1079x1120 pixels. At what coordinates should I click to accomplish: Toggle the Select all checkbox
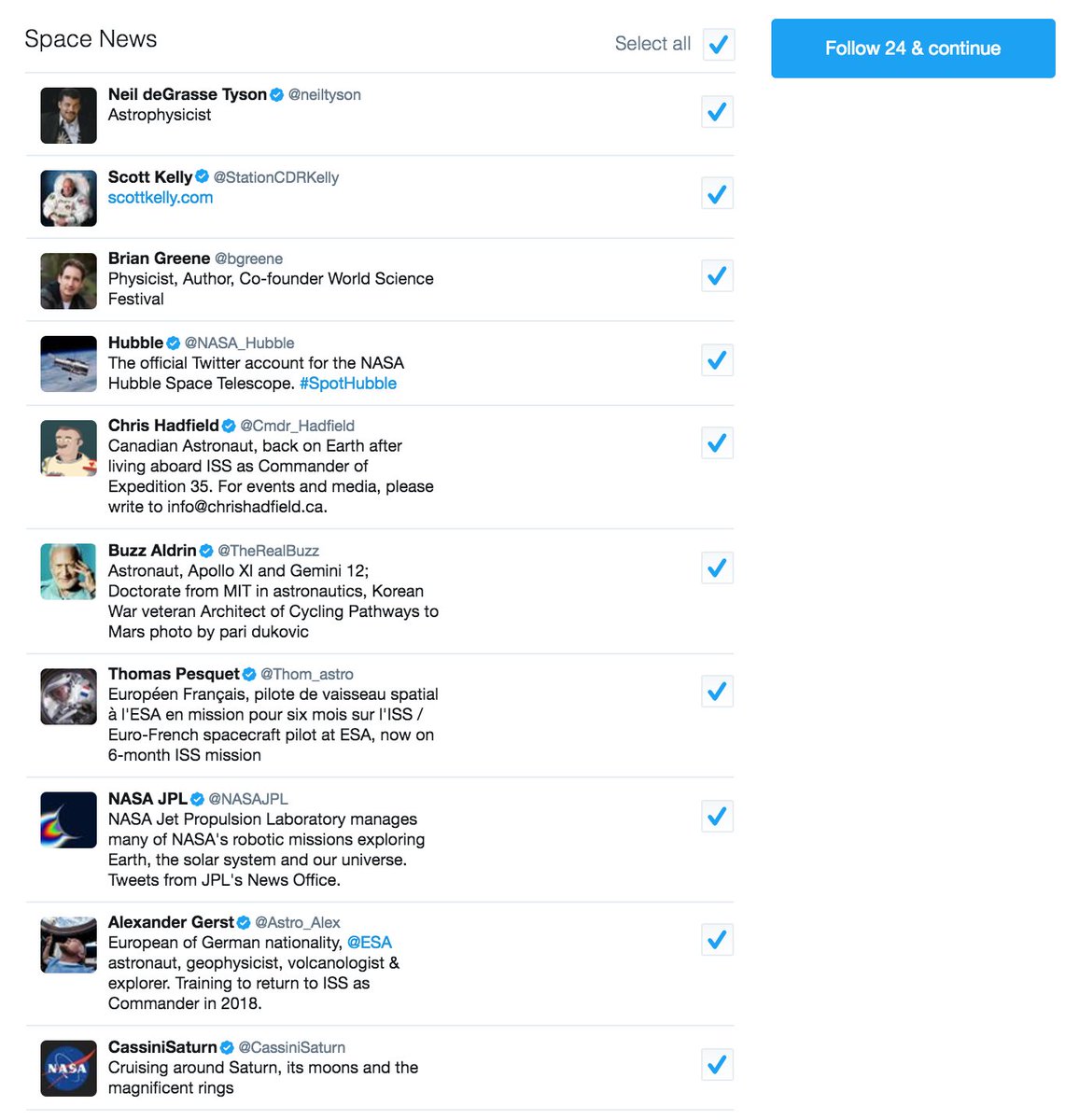[718, 44]
